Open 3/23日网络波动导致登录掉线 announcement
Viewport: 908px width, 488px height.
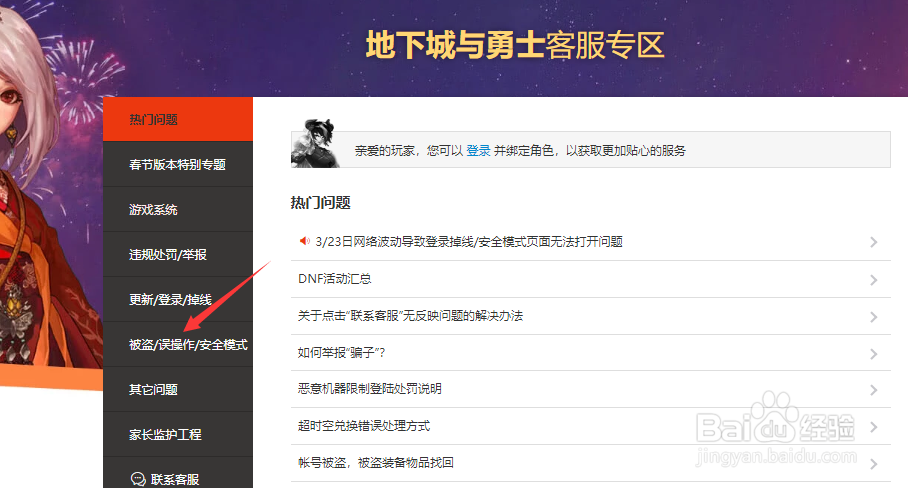tap(469, 241)
